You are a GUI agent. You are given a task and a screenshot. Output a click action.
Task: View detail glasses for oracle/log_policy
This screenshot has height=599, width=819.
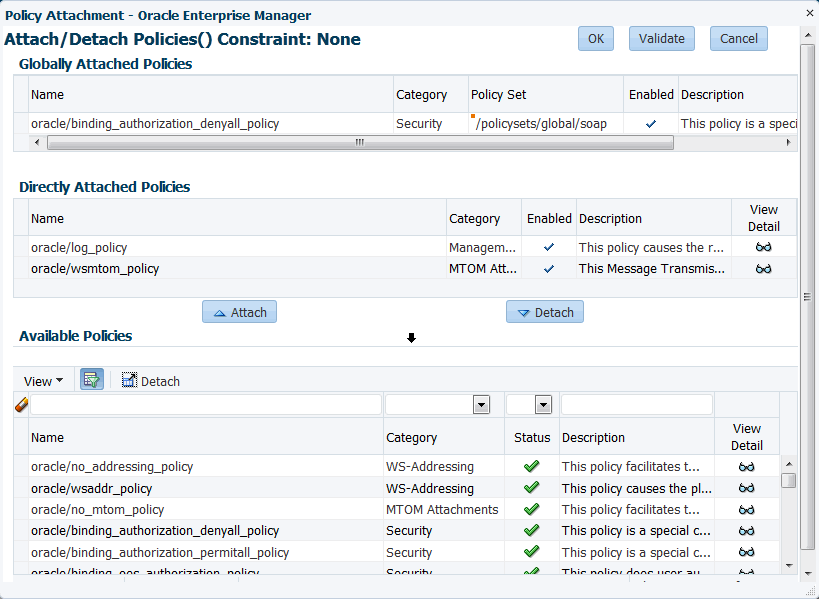tap(764, 247)
